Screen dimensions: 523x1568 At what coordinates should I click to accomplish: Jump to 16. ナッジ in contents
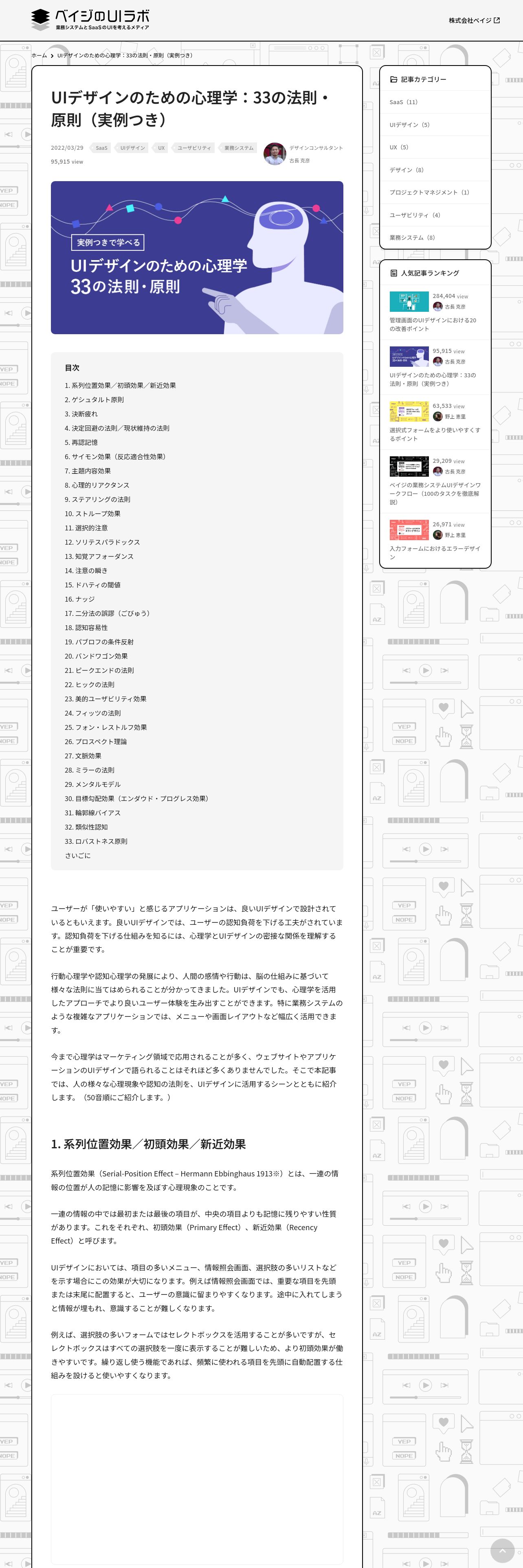point(80,599)
